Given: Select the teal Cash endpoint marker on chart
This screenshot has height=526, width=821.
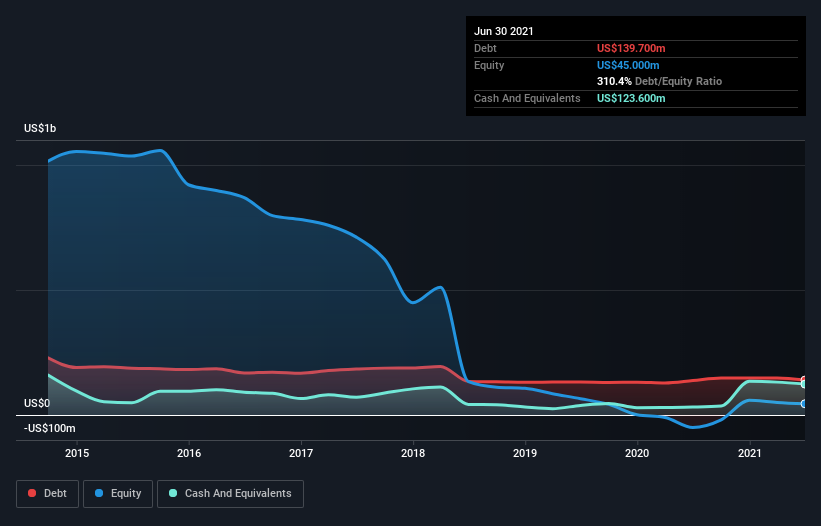Looking at the screenshot, I should click(803, 384).
